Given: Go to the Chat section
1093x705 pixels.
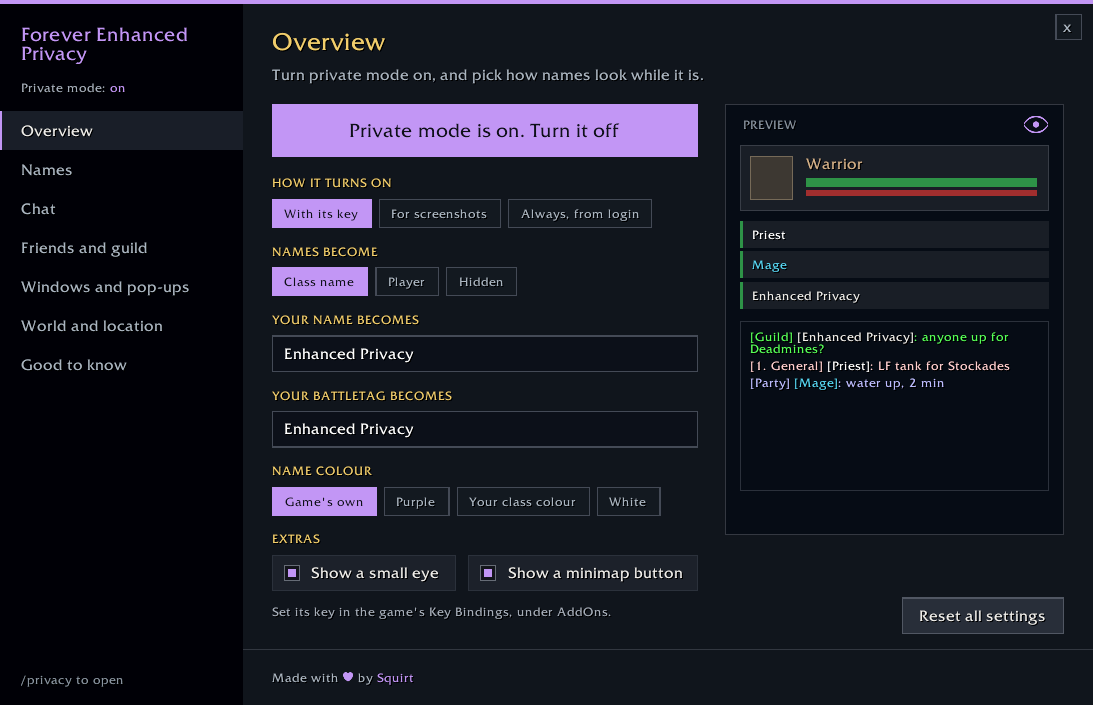Looking at the screenshot, I should (121, 209).
